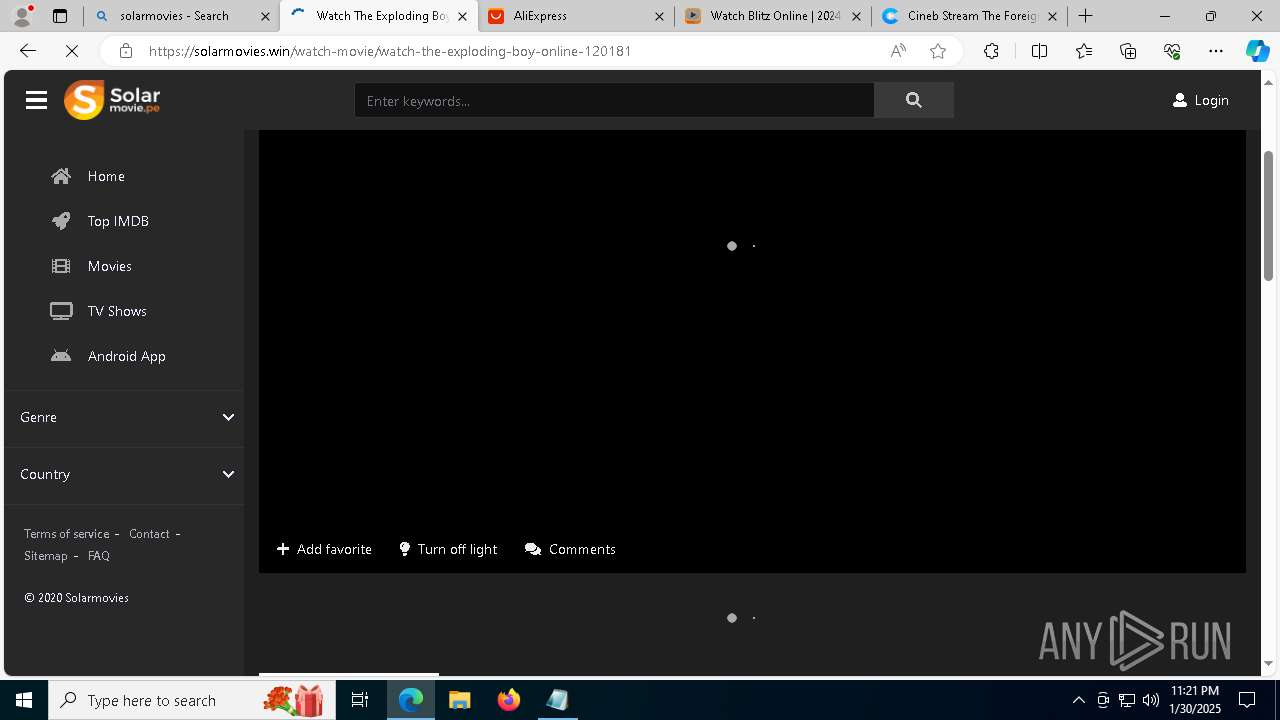Viewport: 1280px width, 720px height.
Task: Open the Contact link
Action: pos(149,534)
